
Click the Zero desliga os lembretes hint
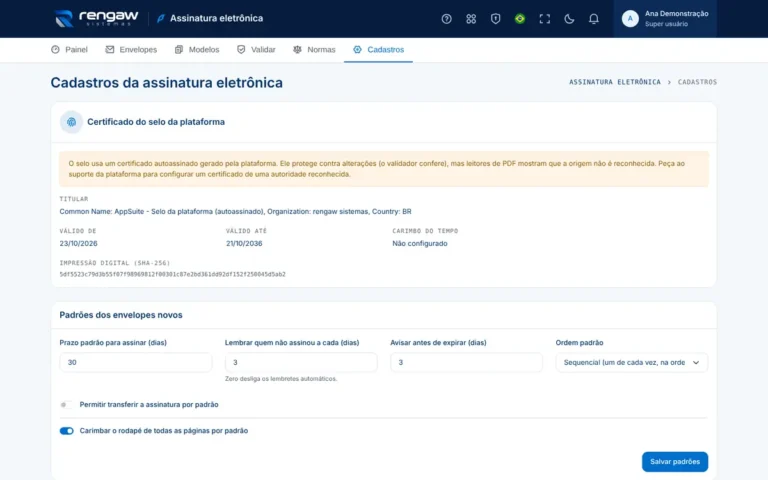coord(281,379)
